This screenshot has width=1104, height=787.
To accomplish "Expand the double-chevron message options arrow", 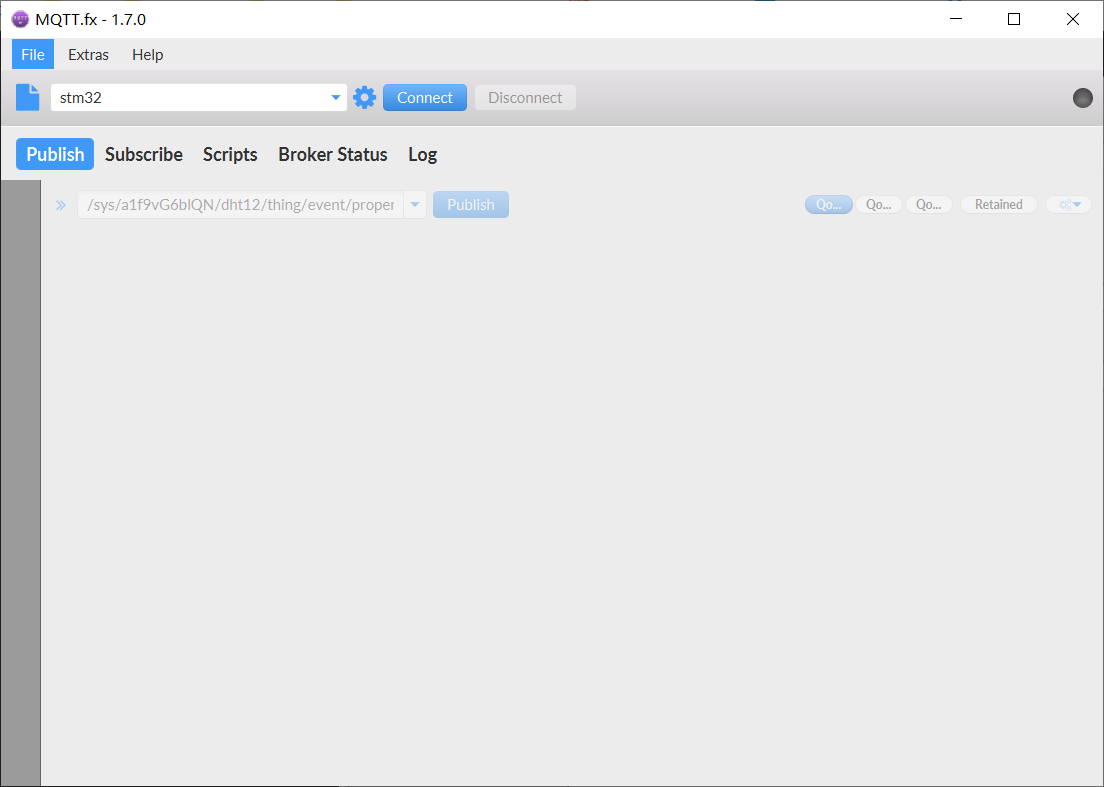I will pos(61,205).
